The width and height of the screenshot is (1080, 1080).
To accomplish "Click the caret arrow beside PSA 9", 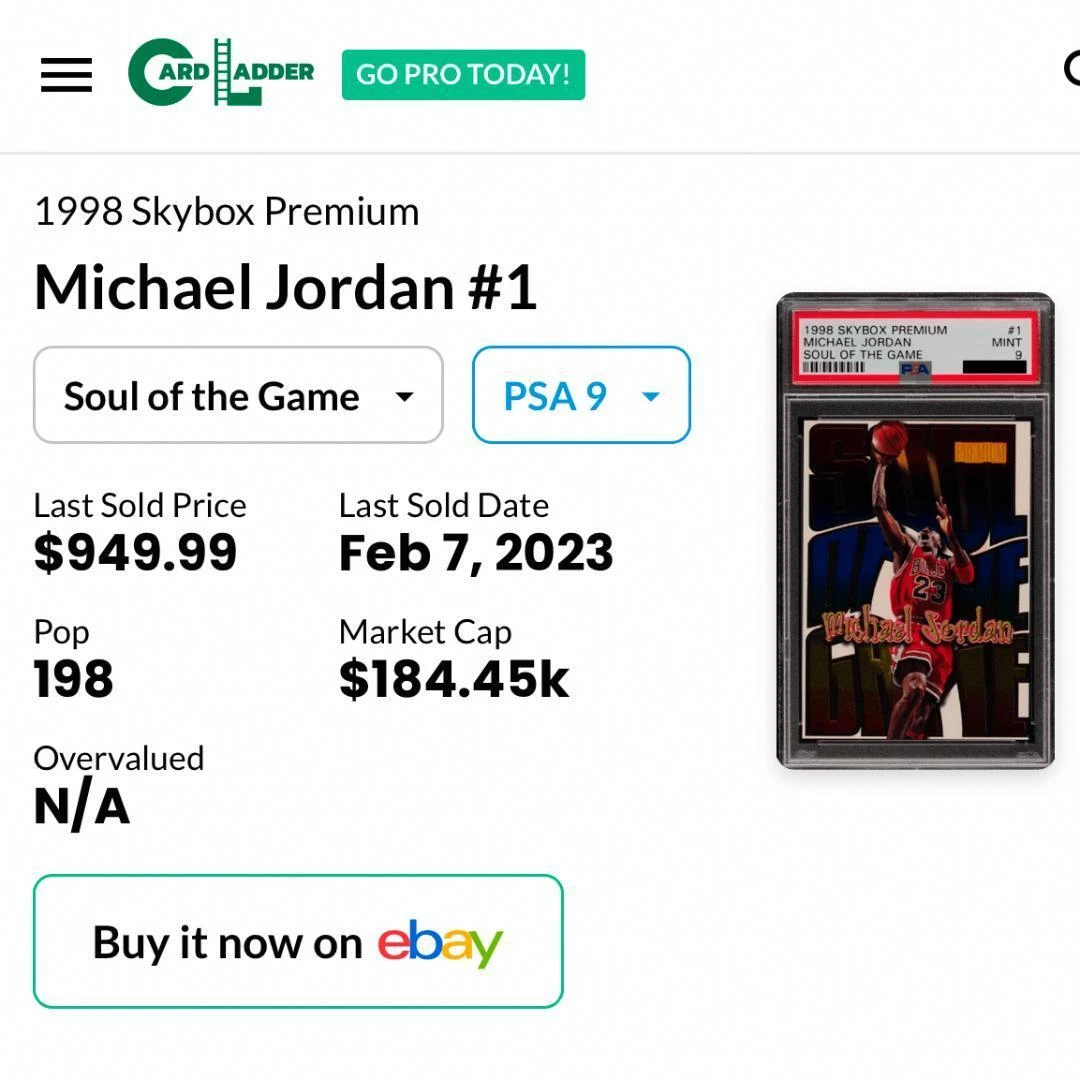I will 650,397.
